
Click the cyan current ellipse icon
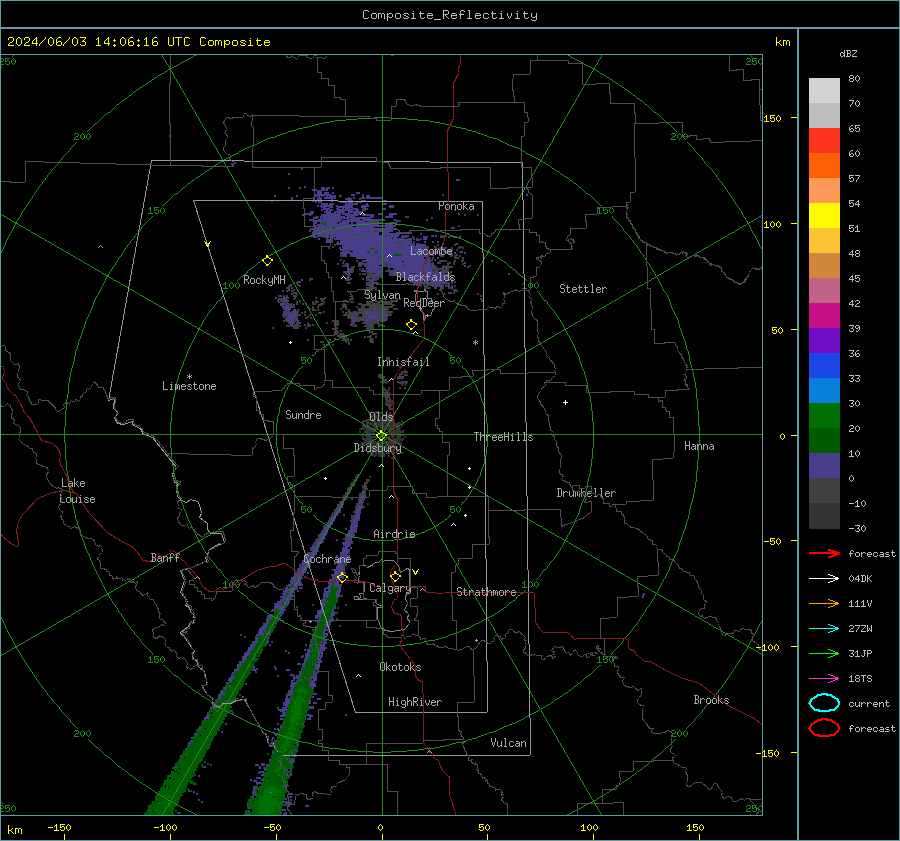[x=824, y=703]
